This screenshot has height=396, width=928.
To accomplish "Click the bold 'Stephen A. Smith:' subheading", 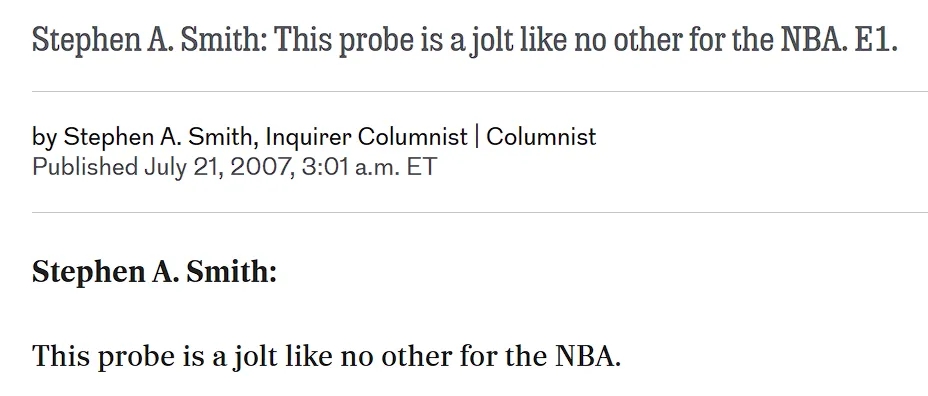I will point(154,272).
